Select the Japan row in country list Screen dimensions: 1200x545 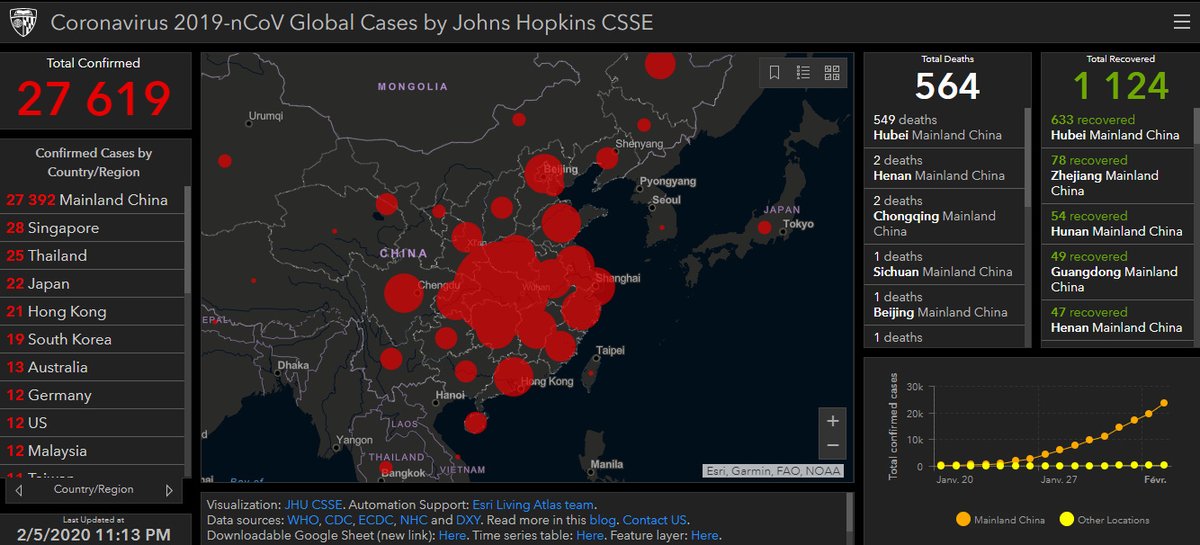pyautogui.click(x=91, y=283)
